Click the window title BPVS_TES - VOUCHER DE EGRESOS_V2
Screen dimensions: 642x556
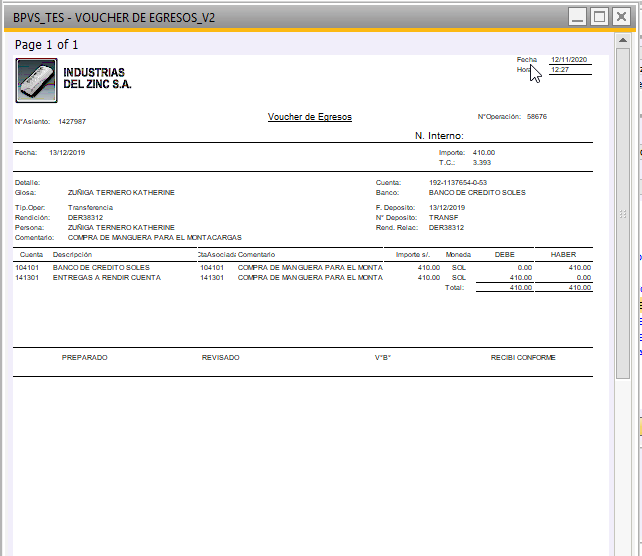click(114, 18)
